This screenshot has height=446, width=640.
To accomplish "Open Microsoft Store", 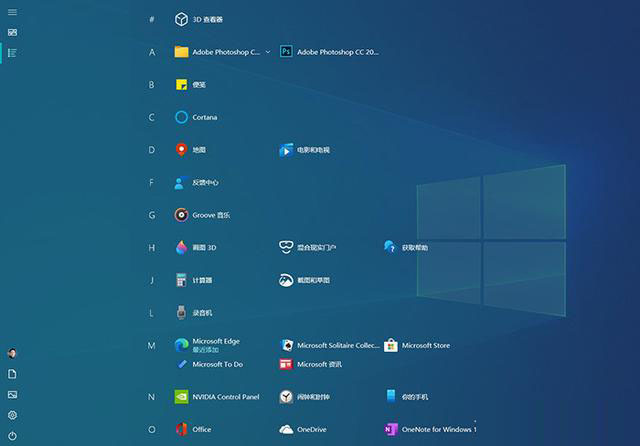I will click(417, 345).
